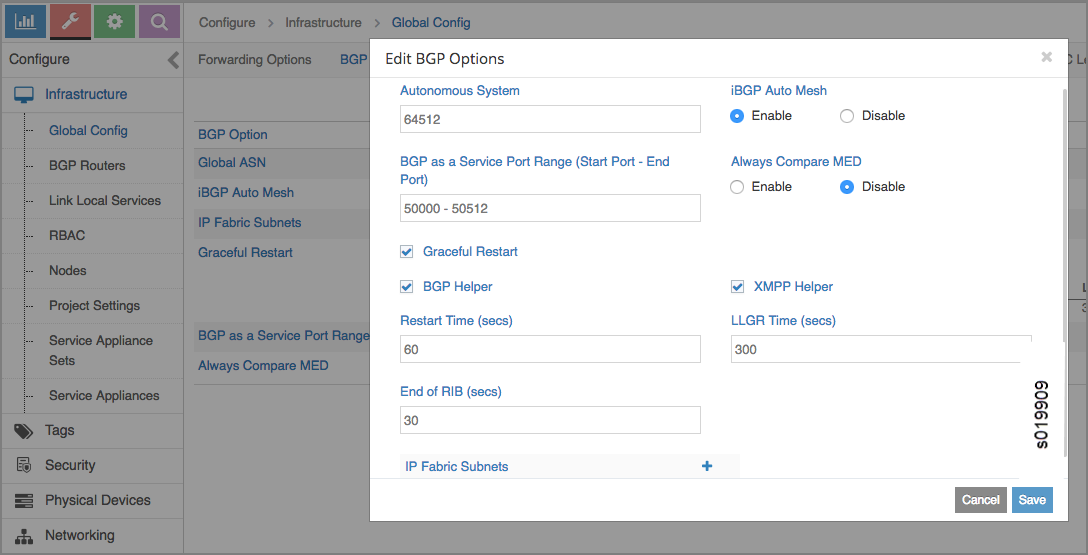This screenshot has width=1088, height=555.
Task: Click the Cancel button
Action: coord(980,500)
